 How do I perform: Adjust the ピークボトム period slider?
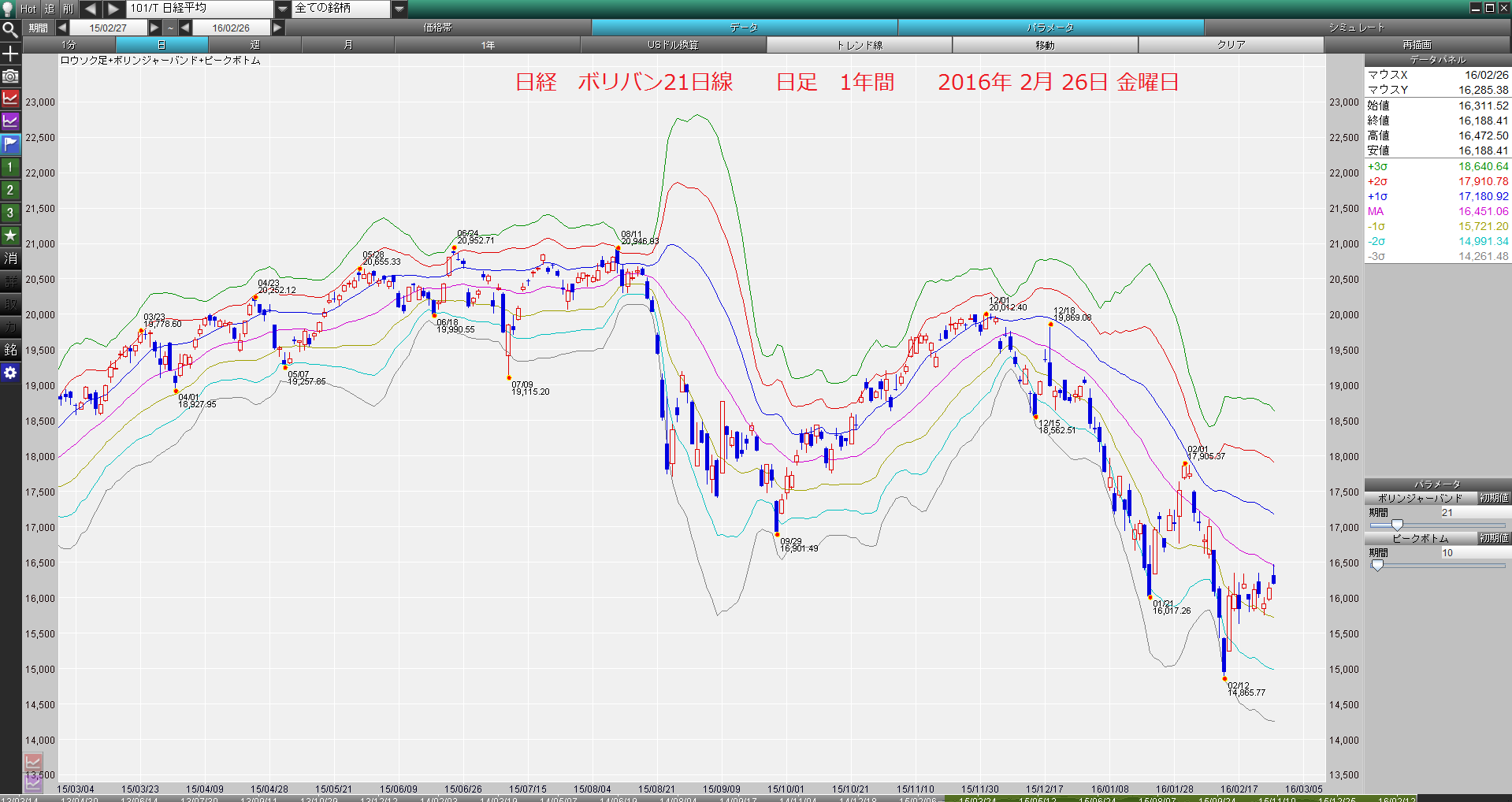(1377, 565)
